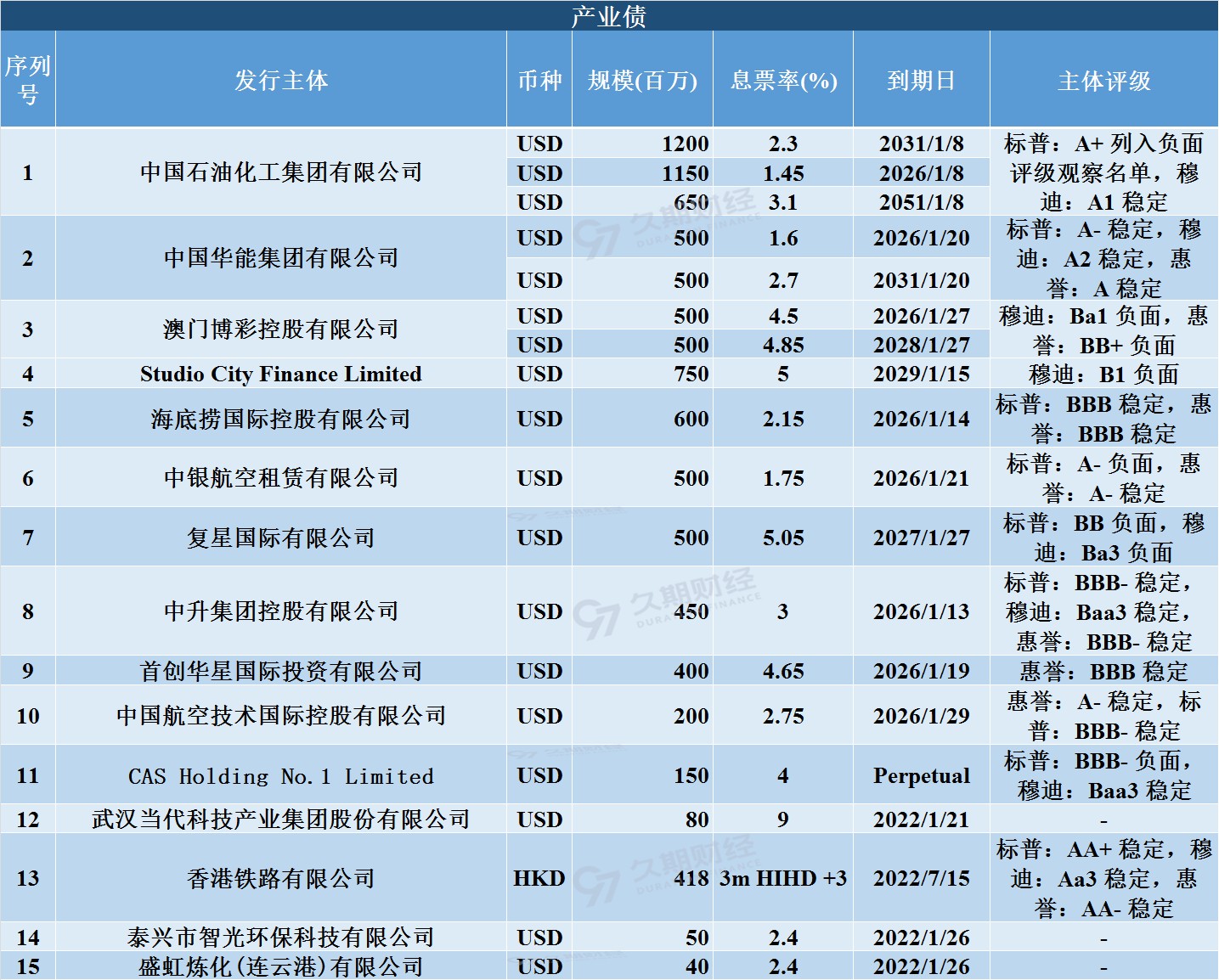
Task: Click issuer 香港铁路有限公司
Action: [281, 878]
